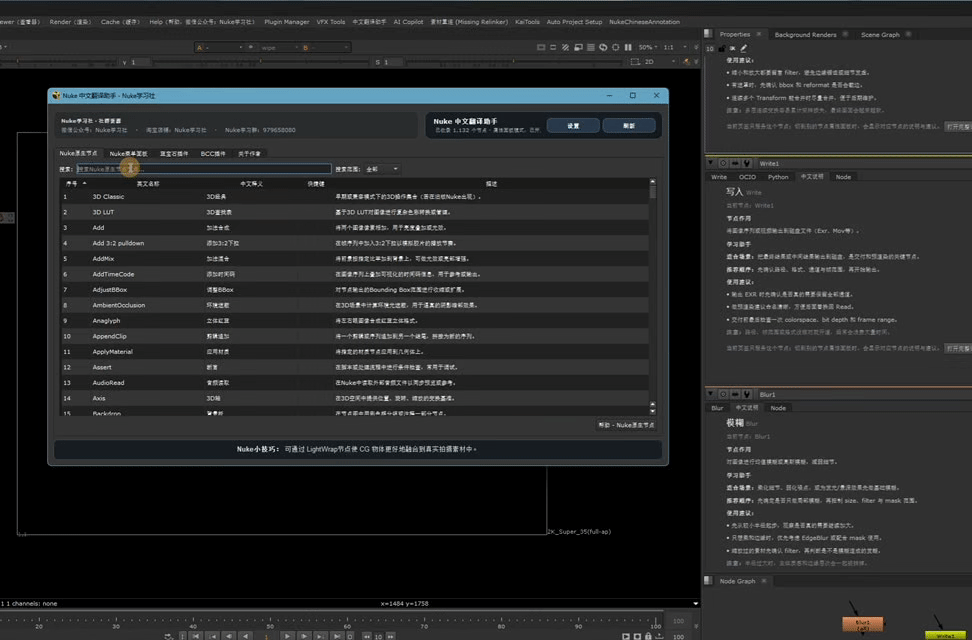Click the pane menu icon left of Properties tab
972x640 pixels.
[x=708, y=33]
